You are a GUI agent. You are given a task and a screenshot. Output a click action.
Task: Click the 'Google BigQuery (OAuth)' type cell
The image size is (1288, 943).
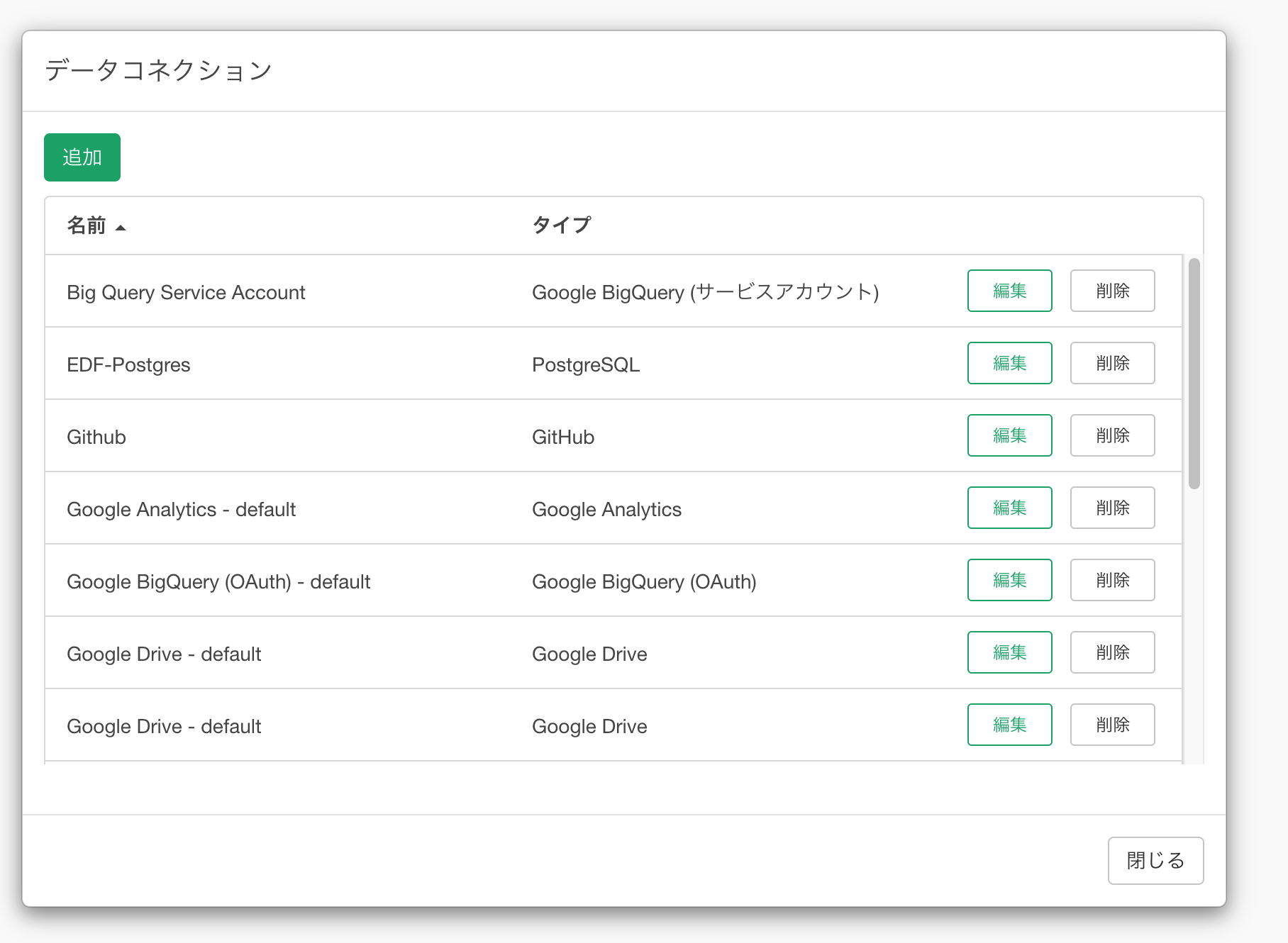point(644,581)
